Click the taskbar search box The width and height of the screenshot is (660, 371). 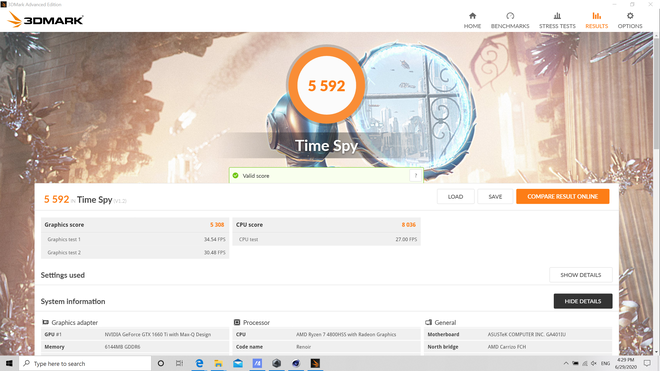coord(85,363)
